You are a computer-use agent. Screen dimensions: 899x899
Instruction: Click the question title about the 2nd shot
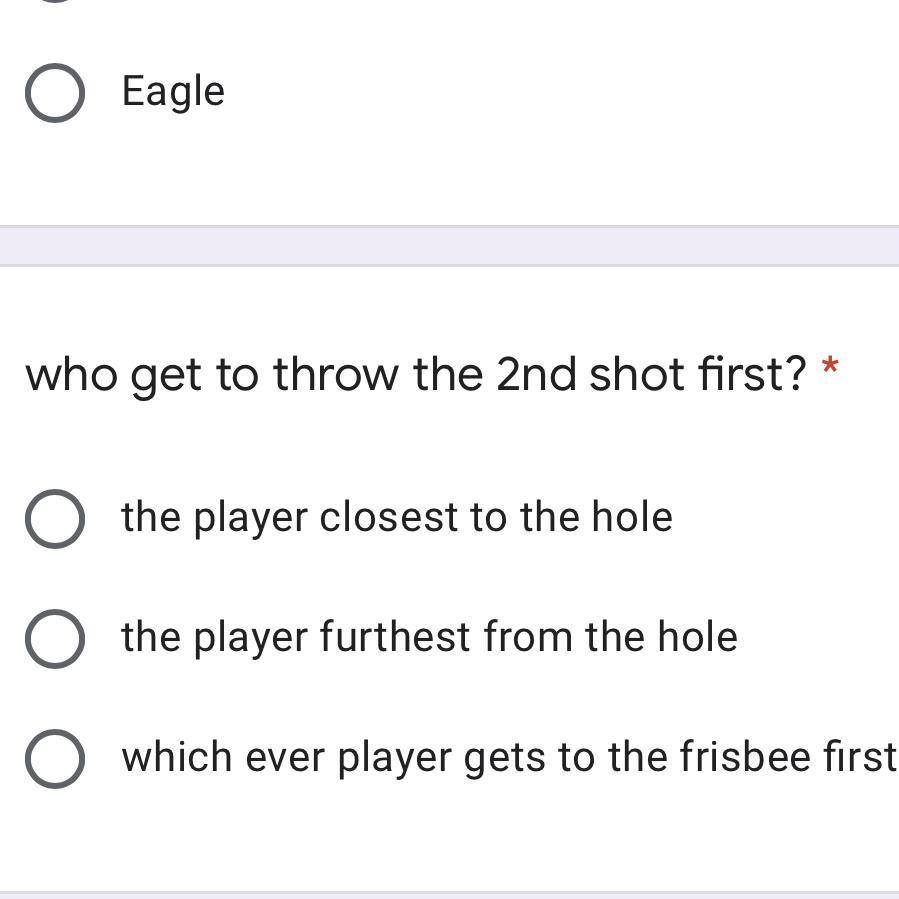click(415, 374)
